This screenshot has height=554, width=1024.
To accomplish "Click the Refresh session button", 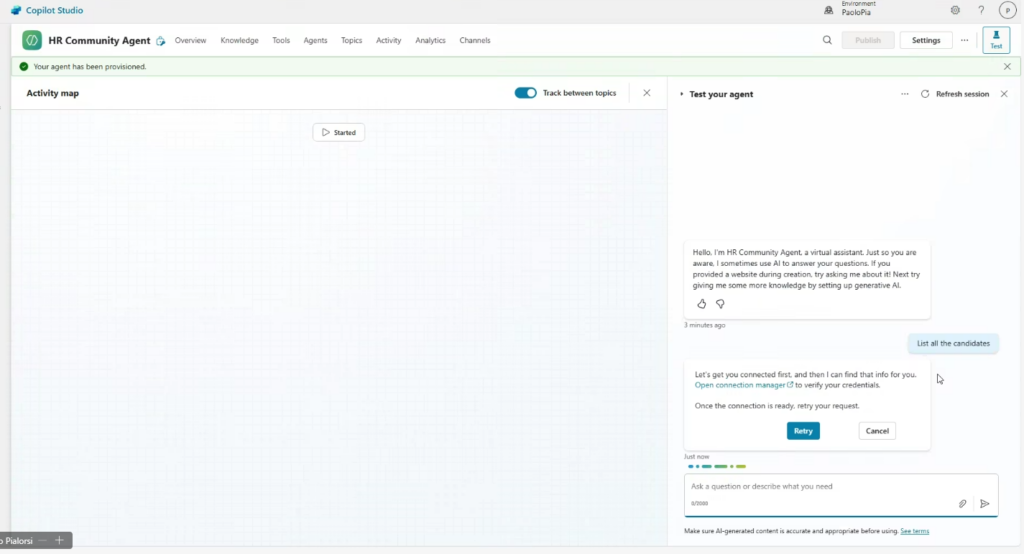I will pyautogui.click(x=955, y=94).
